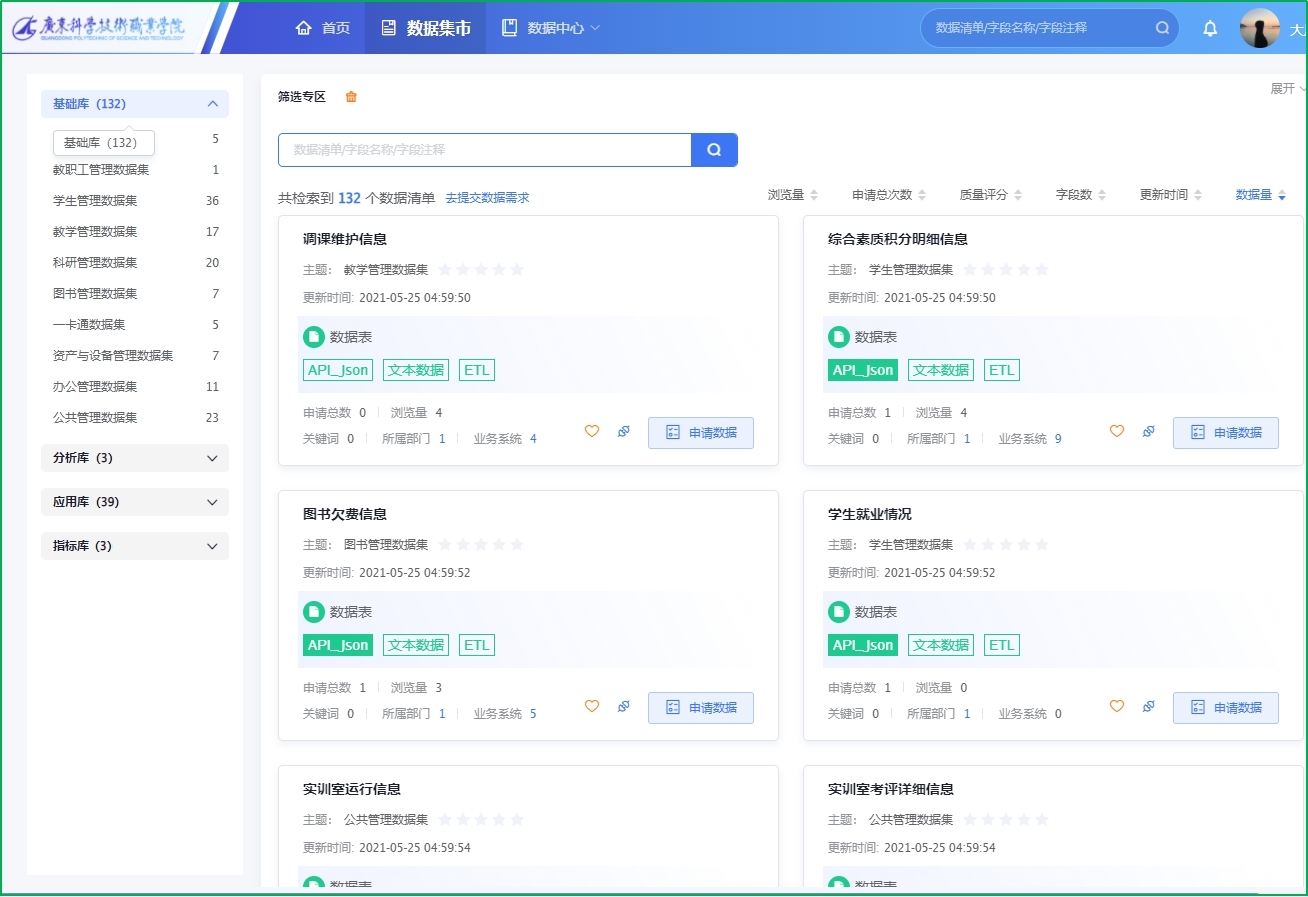Open notifications bell icon
This screenshot has width=1308, height=897.
pos(1210,28)
